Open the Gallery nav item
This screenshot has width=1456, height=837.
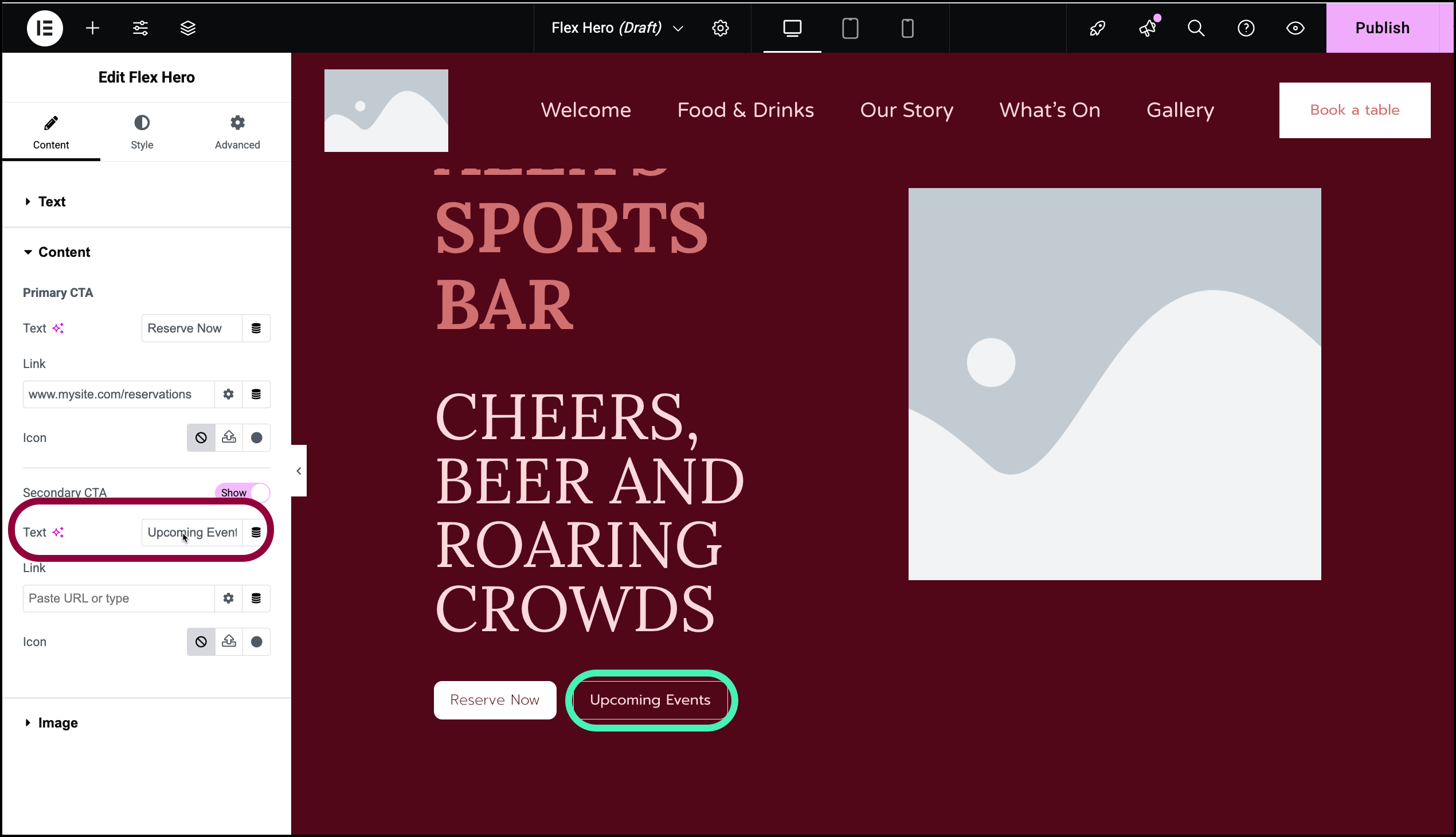1180,110
